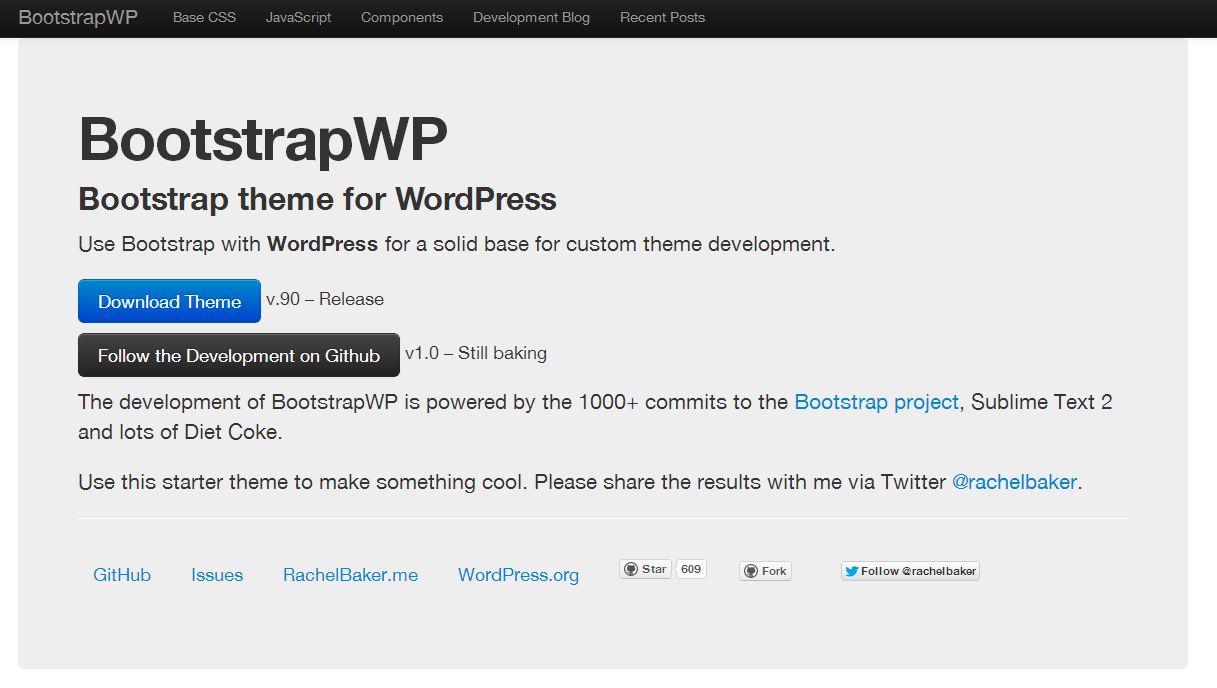Click the 'v1.0 – Still baking' text

[x=476, y=353]
